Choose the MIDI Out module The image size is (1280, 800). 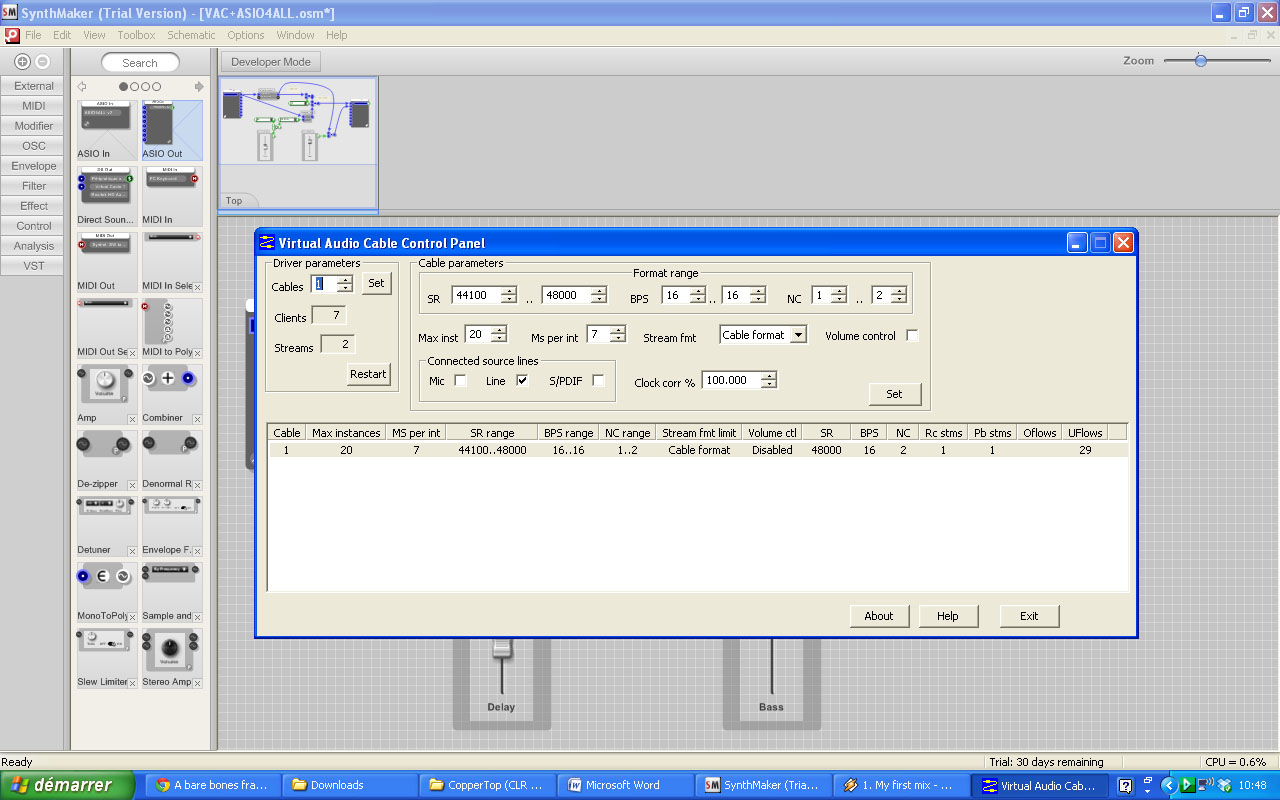(x=107, y=262)
